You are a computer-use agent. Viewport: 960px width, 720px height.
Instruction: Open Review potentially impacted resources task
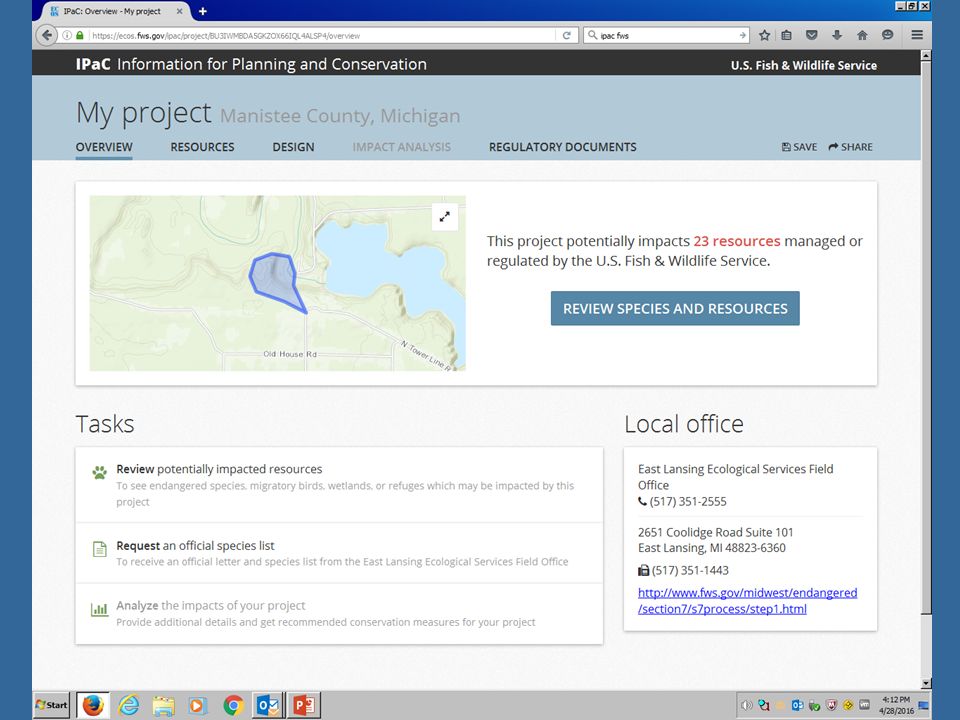click(339, 485)
